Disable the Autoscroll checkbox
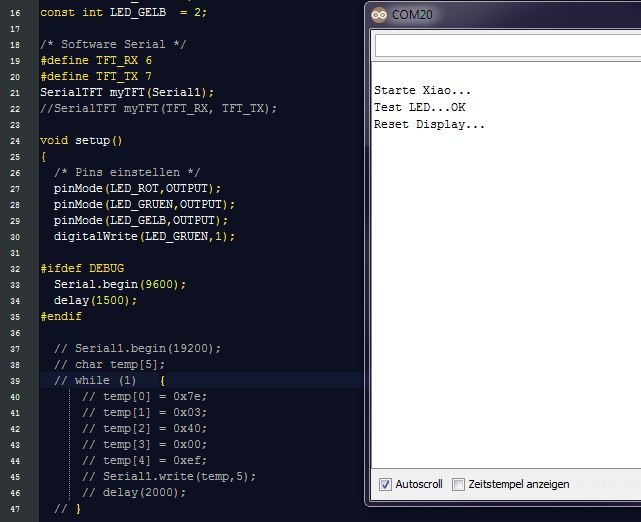This screenshot has width=641, height=522. (385, 484)
